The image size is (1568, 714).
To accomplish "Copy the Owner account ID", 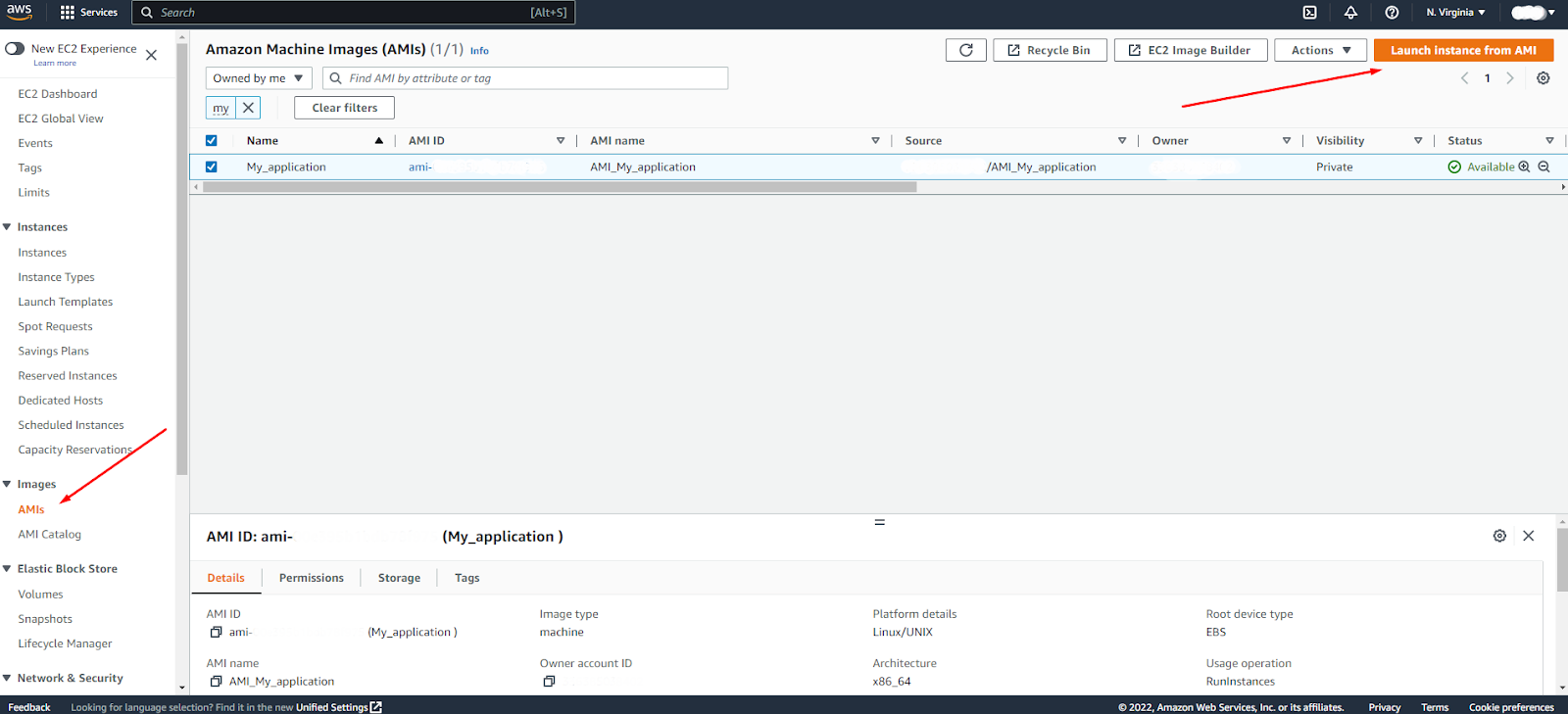I will [x=549, y=681].
